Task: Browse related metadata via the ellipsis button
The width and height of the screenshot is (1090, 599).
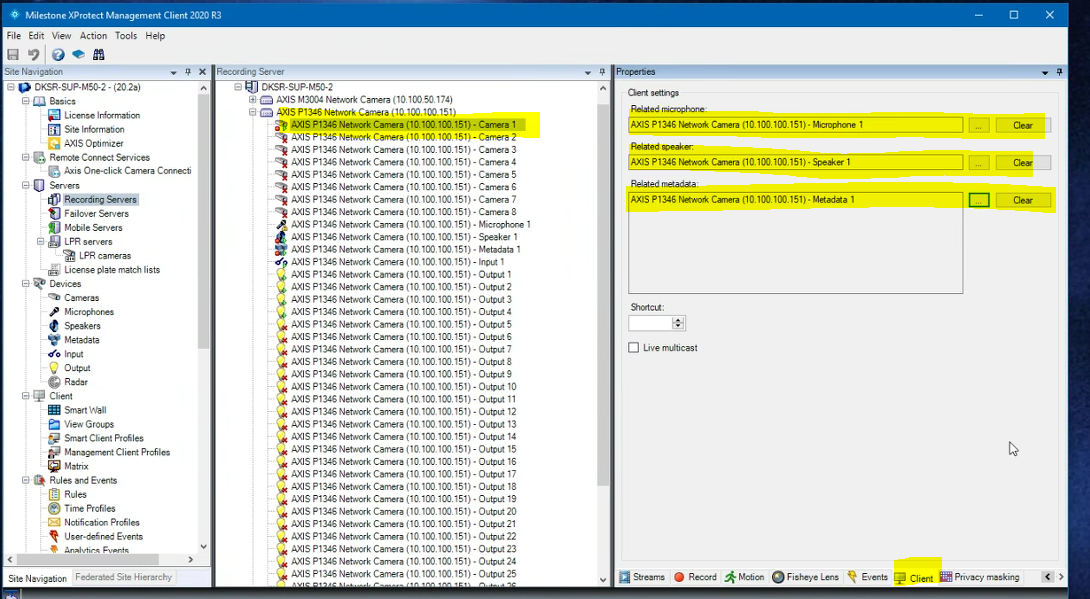Action: coord(979,200)
